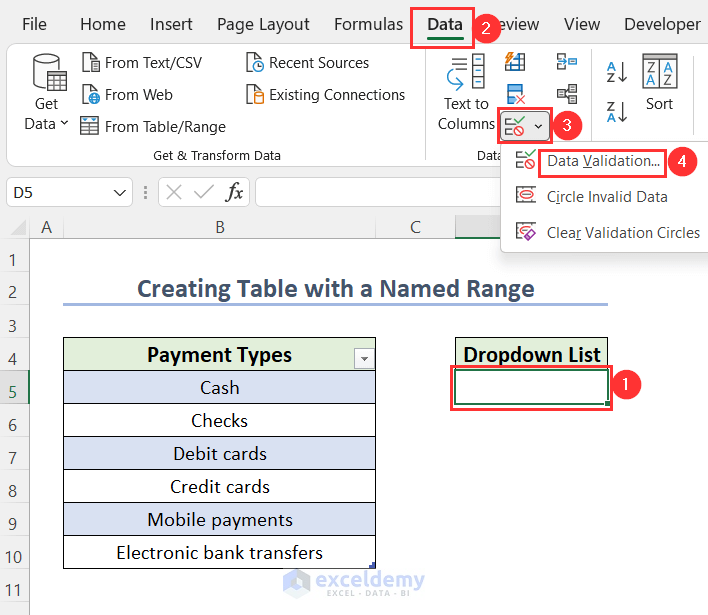Screen dimensions: 708x615
Task: Select column C header
Action: (415, 227)
